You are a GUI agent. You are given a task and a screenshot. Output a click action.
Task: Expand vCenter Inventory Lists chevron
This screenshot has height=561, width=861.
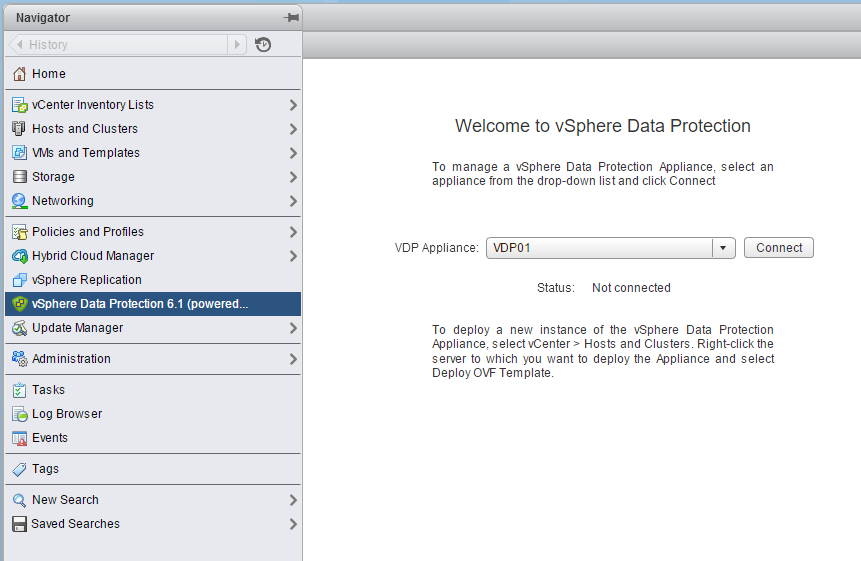point(292,105)
